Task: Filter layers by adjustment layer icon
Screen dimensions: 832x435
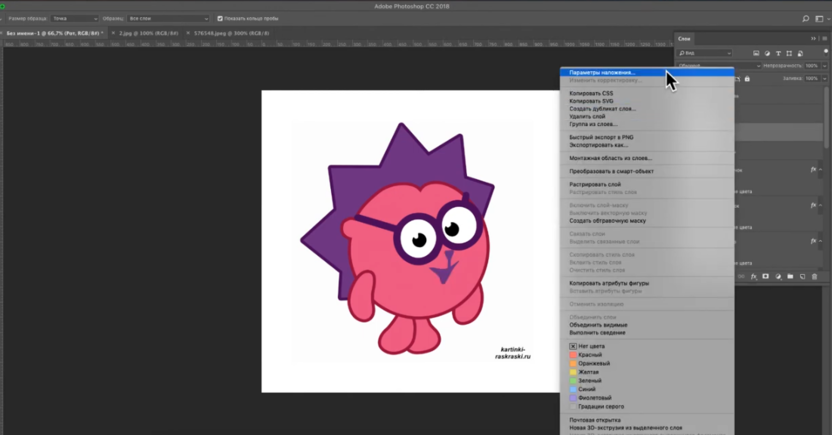Action: 767,53
